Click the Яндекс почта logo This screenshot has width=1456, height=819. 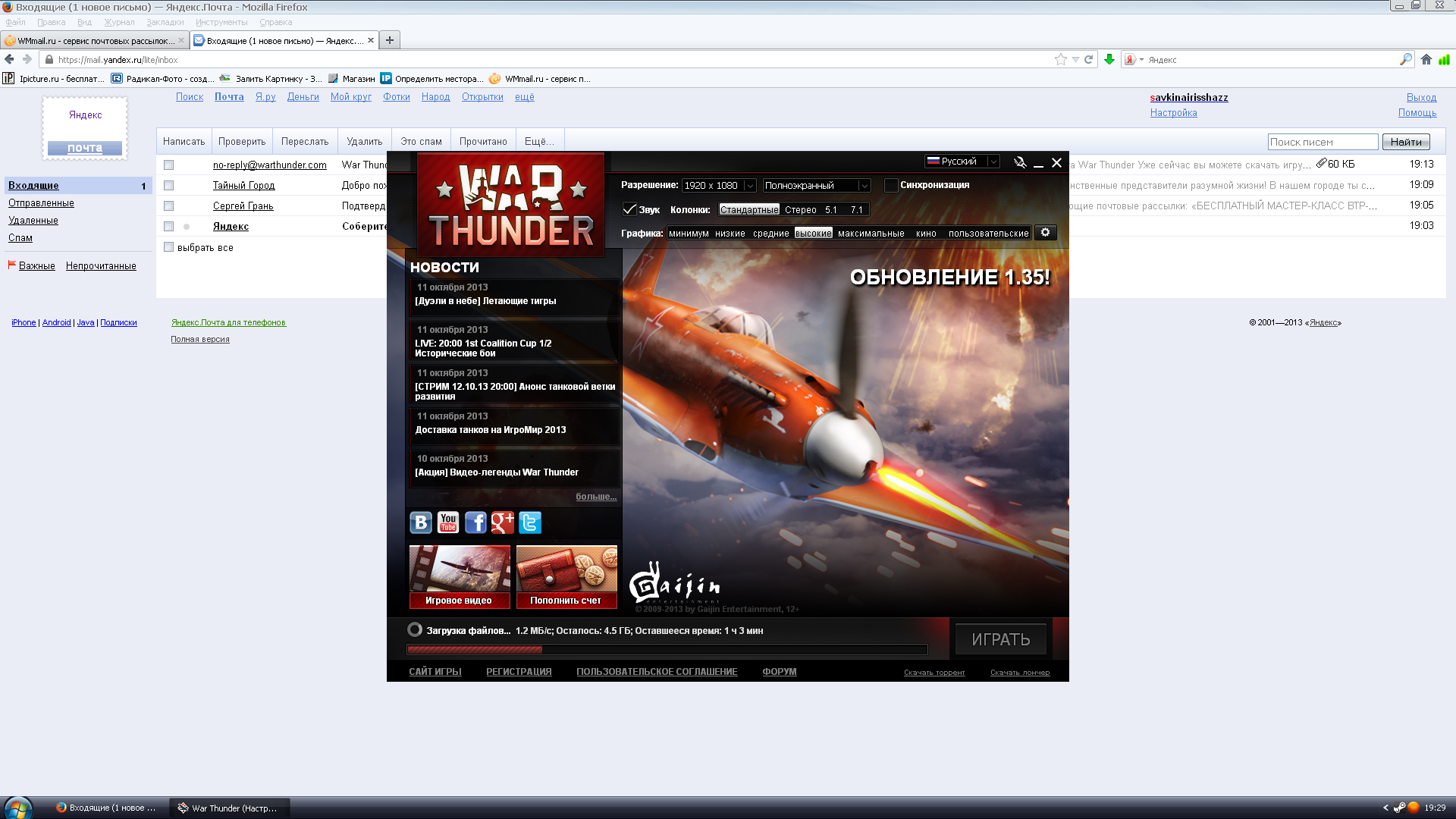point(85,128)
